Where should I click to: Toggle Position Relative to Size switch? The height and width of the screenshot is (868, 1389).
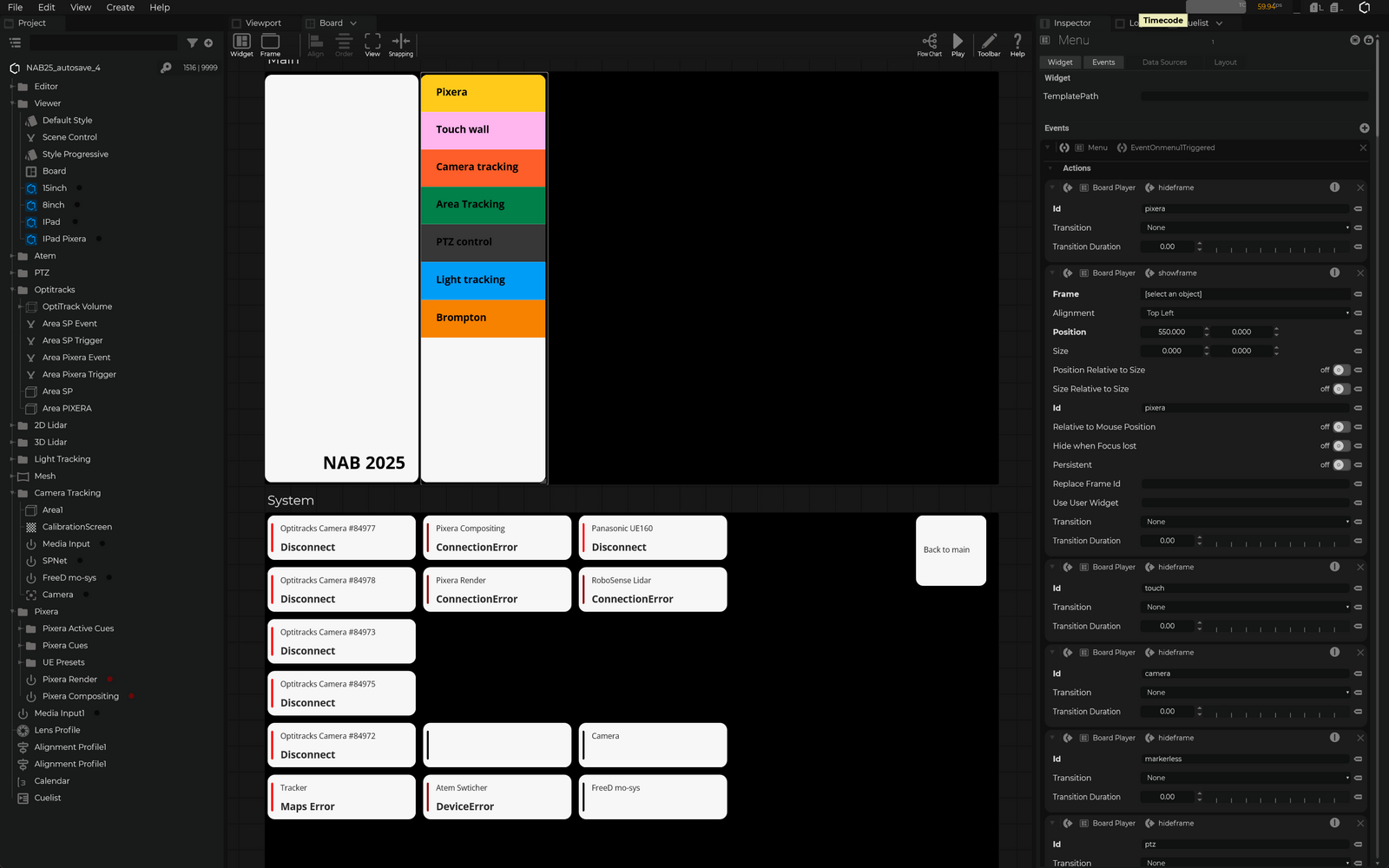coord(1340,370)
